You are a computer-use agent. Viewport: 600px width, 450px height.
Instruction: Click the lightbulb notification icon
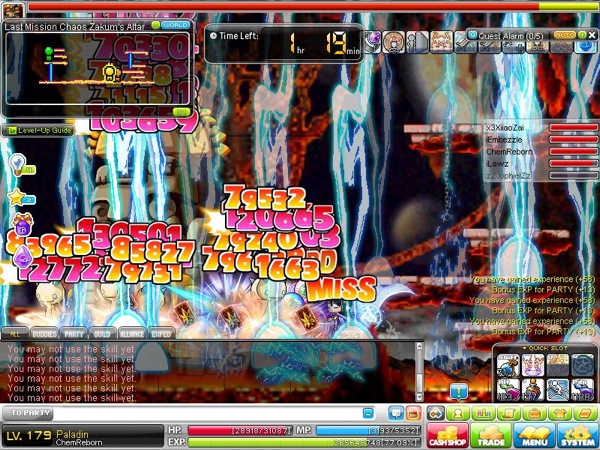[18, 164]
